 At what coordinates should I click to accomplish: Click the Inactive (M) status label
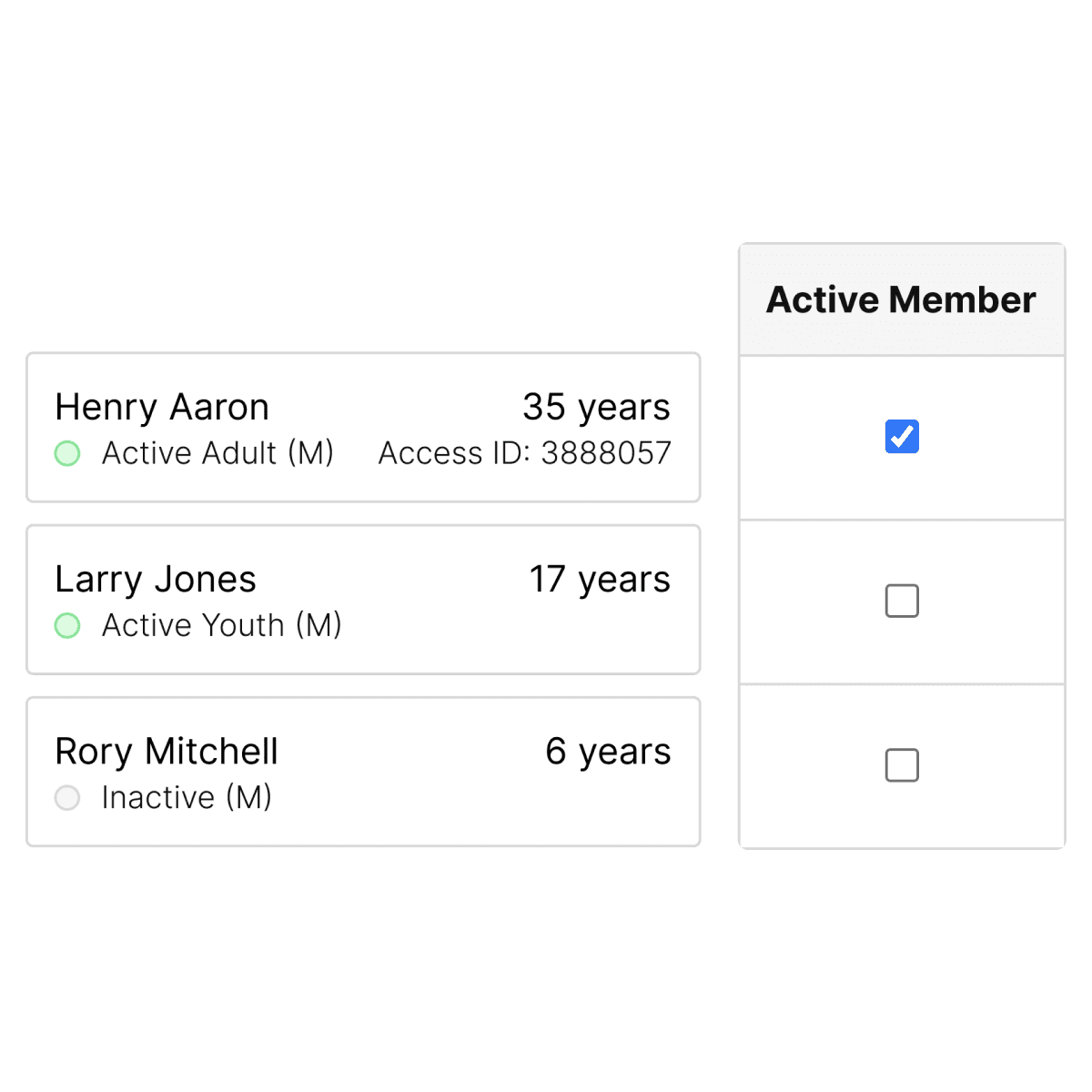click(187, 798)
